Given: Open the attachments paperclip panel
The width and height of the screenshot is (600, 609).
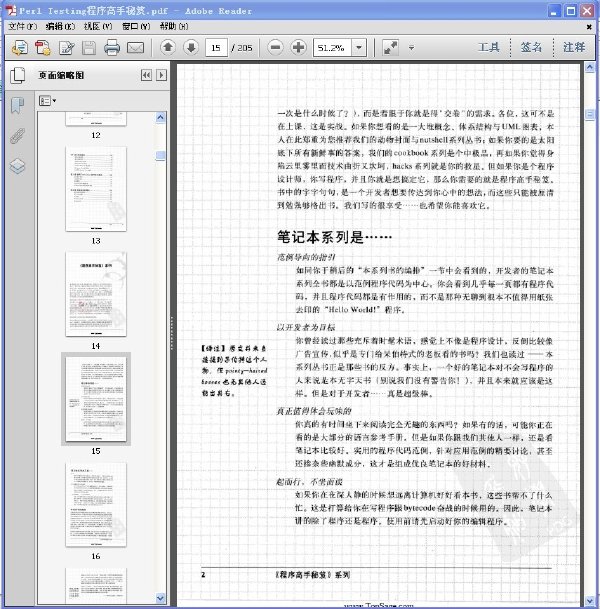Looking at the screenshot, I should (17, 136).
